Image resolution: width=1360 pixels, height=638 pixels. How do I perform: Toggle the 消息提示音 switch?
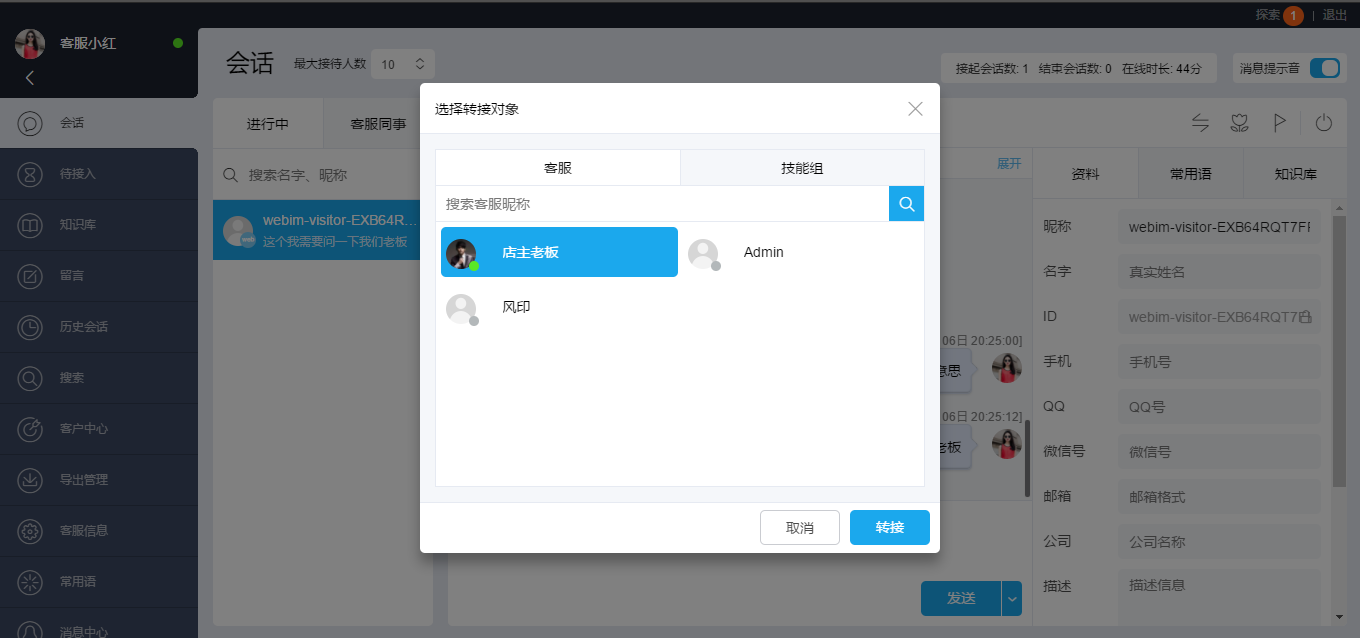[1324, 68]
